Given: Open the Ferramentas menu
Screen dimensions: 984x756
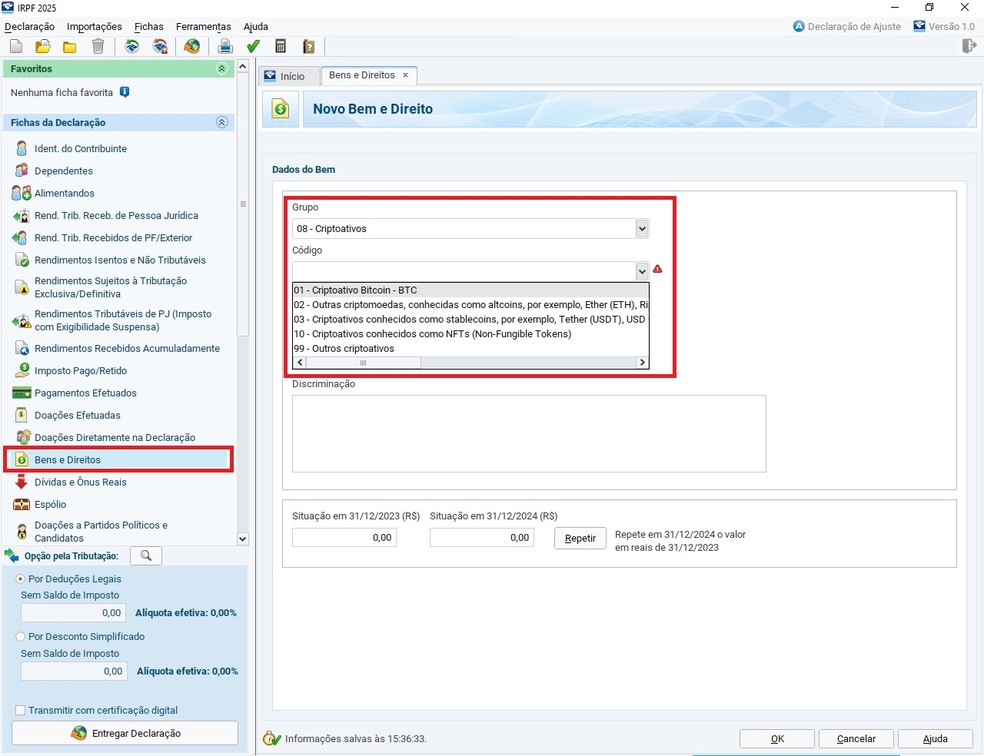Looking at the screenshot, I should [203, 26].
